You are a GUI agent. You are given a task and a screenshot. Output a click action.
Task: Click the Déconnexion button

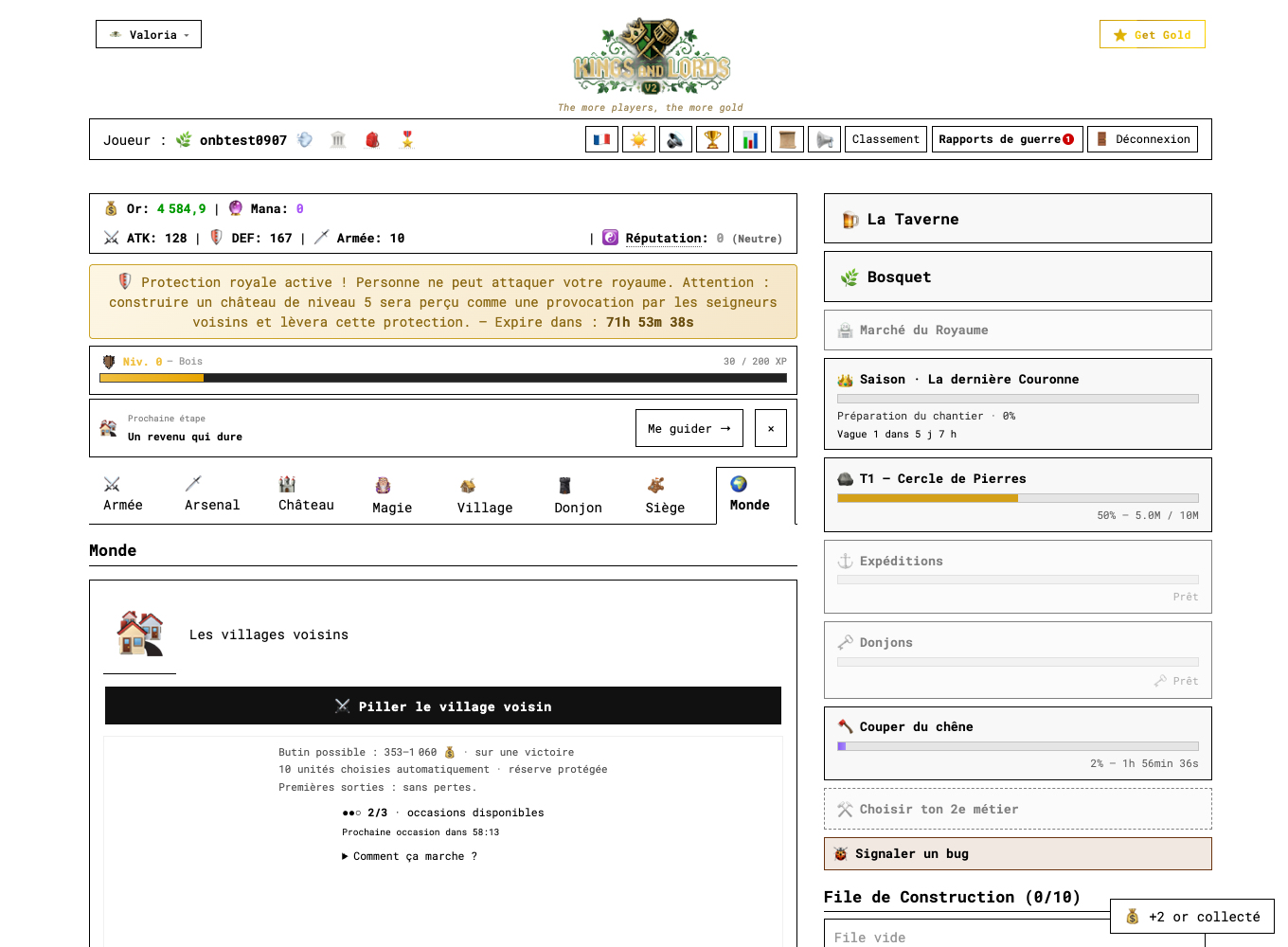point(1142,139)
